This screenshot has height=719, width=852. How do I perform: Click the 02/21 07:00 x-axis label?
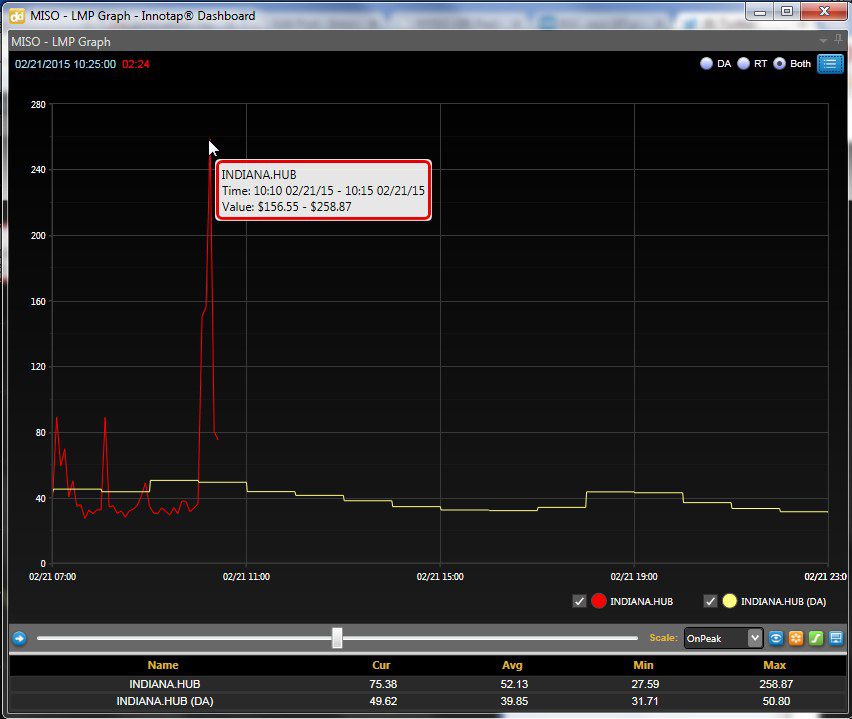click(x=52, y=577)
